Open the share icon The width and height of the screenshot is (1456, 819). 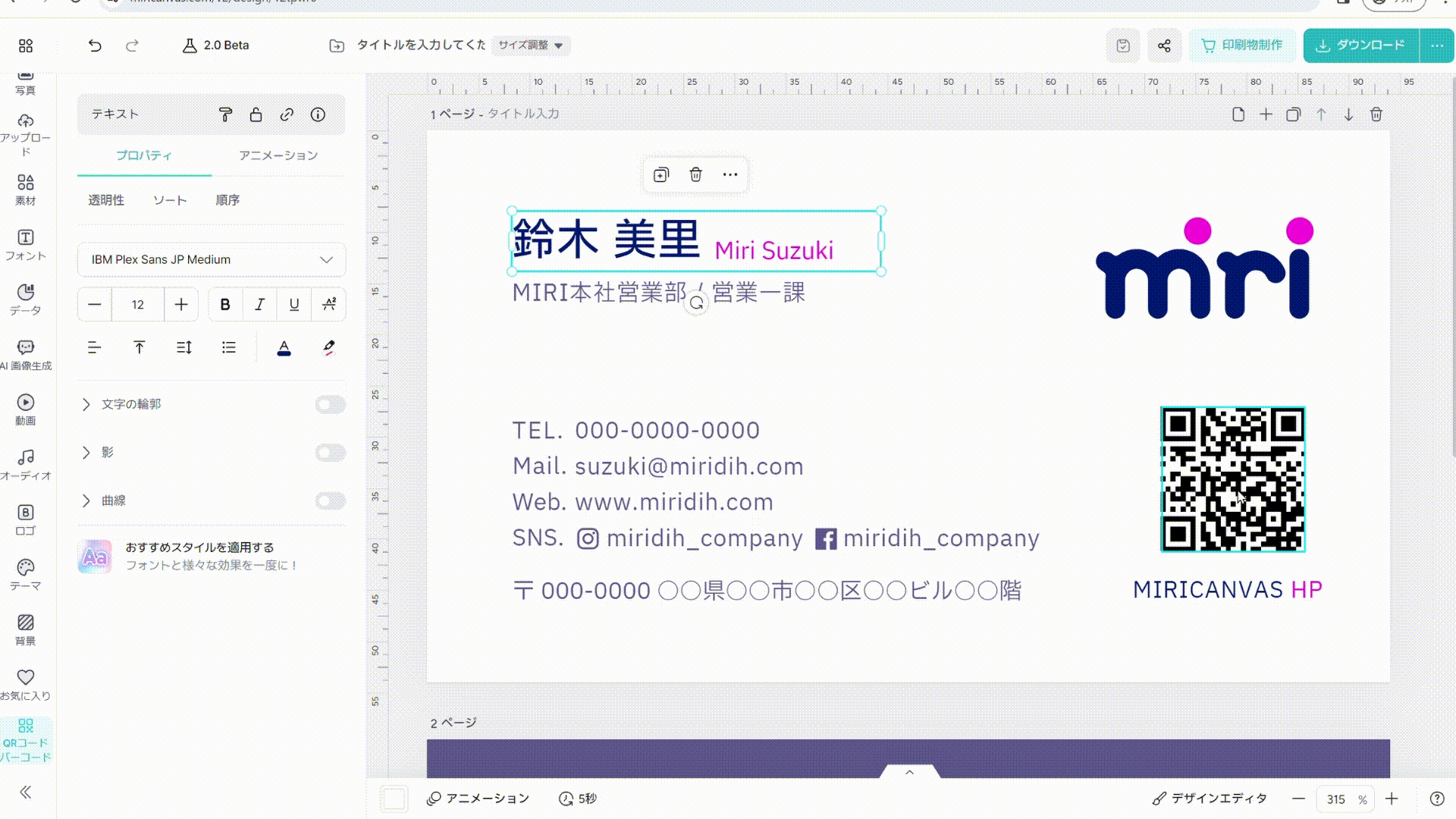pos(1164,45)
